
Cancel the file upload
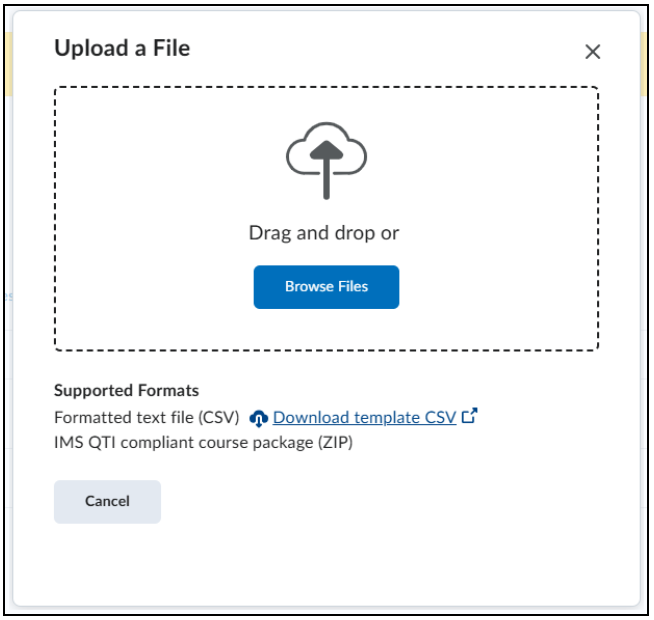107,502
